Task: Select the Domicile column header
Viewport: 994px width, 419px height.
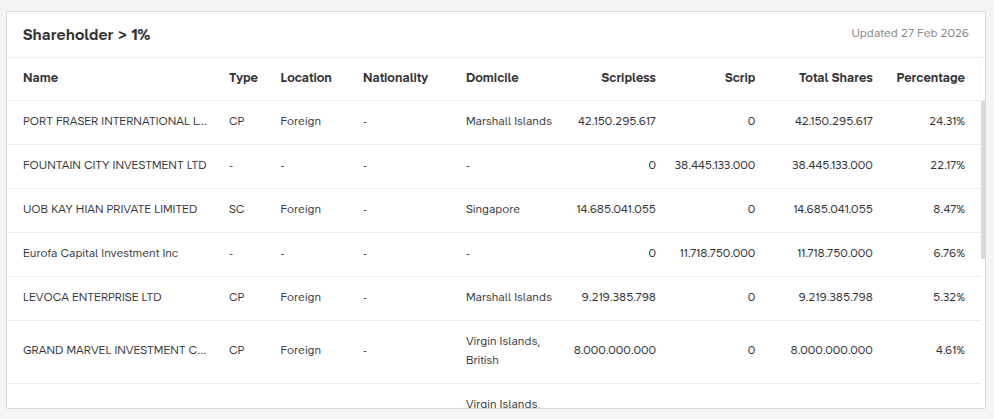Action: [x=492, y=78]
